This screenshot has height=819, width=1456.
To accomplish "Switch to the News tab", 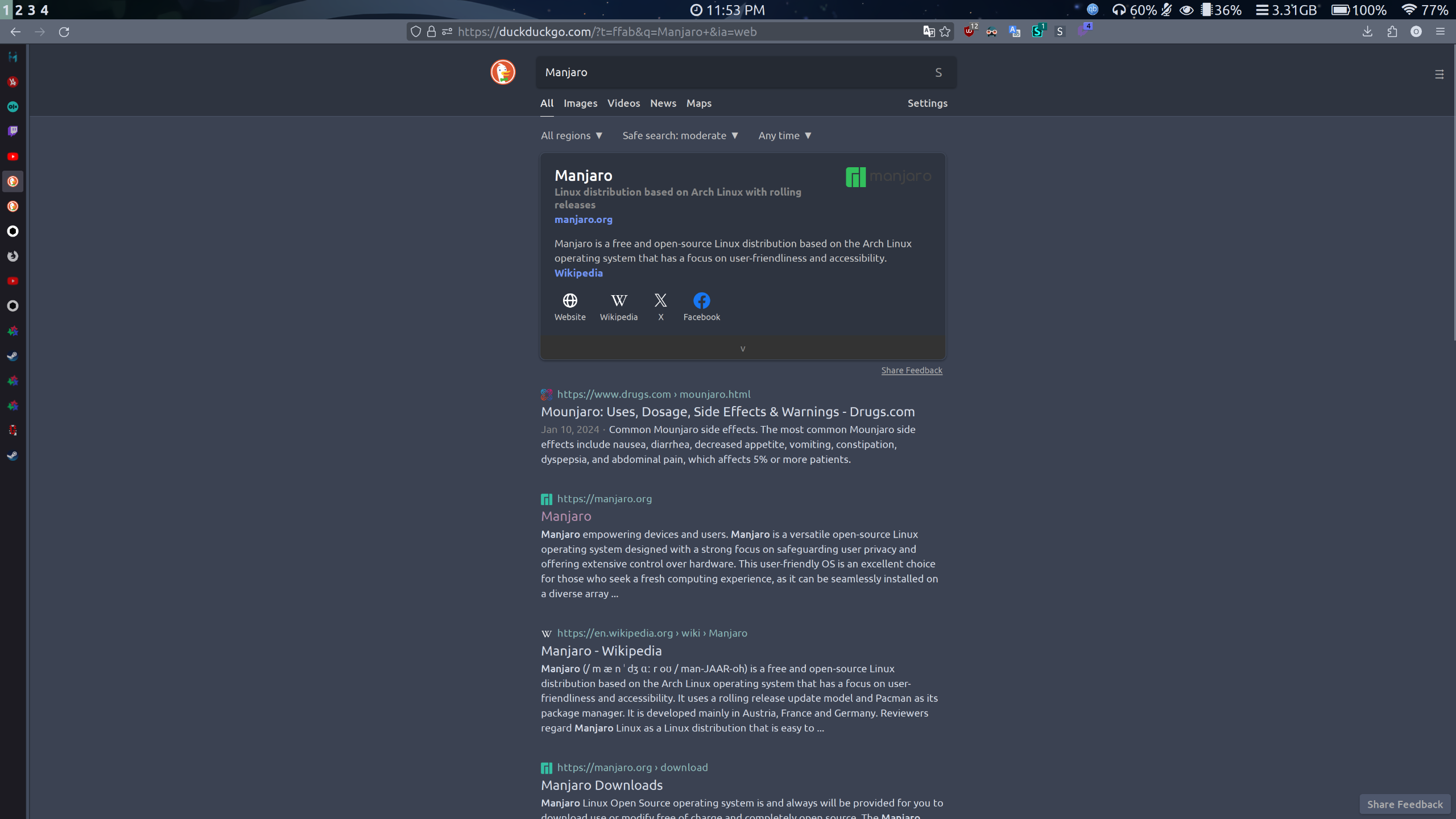I will [x=663, y=103].
